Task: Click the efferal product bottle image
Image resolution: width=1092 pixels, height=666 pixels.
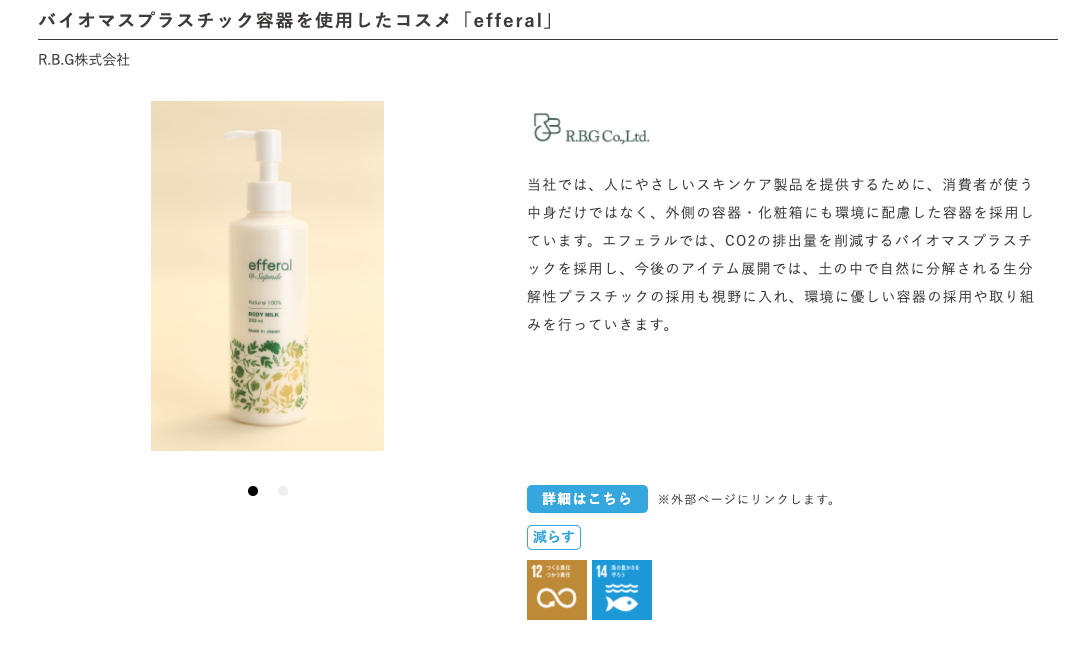Action: click(267, 276)
